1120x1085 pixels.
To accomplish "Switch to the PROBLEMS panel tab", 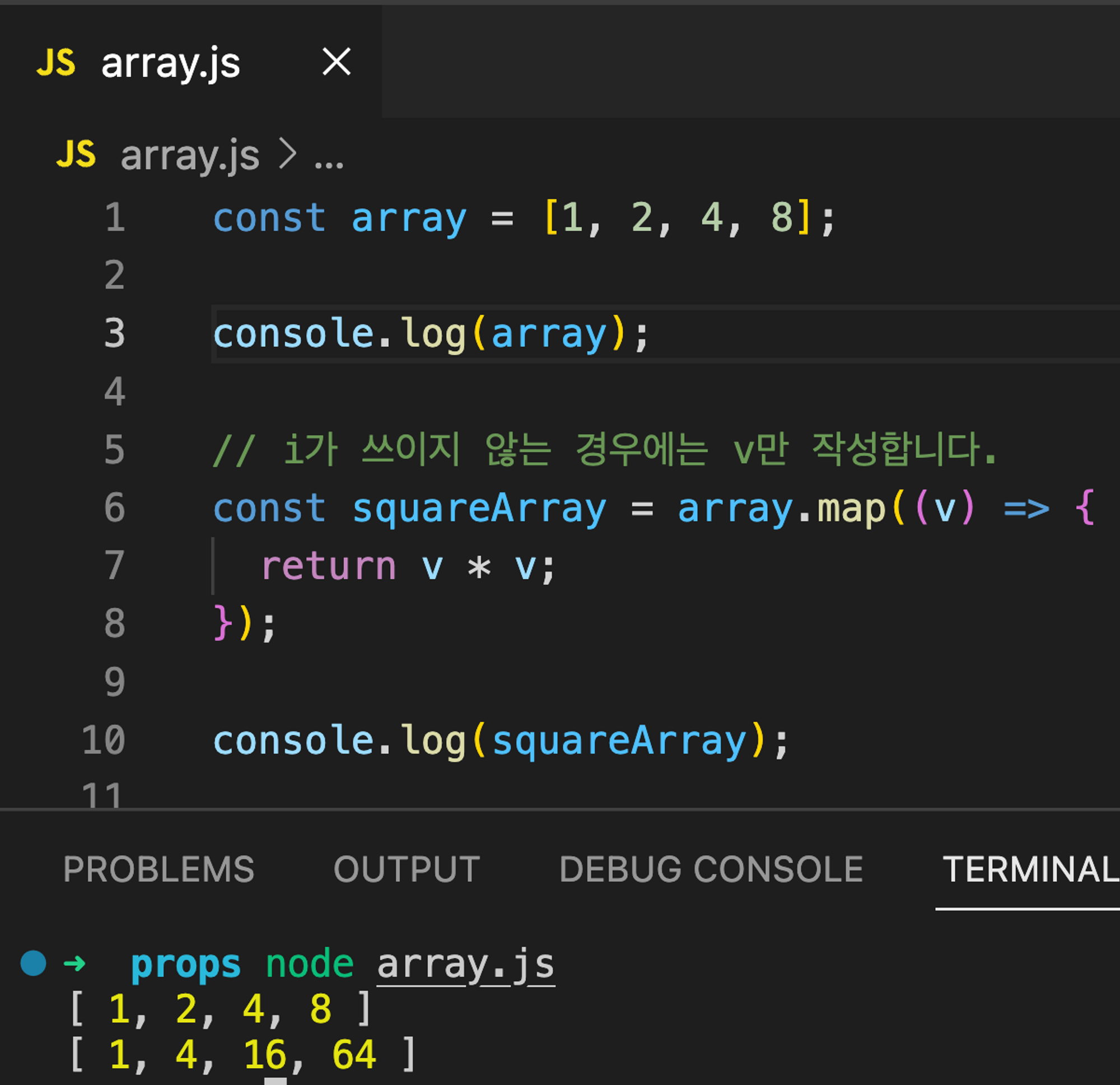I will [159, 869].
